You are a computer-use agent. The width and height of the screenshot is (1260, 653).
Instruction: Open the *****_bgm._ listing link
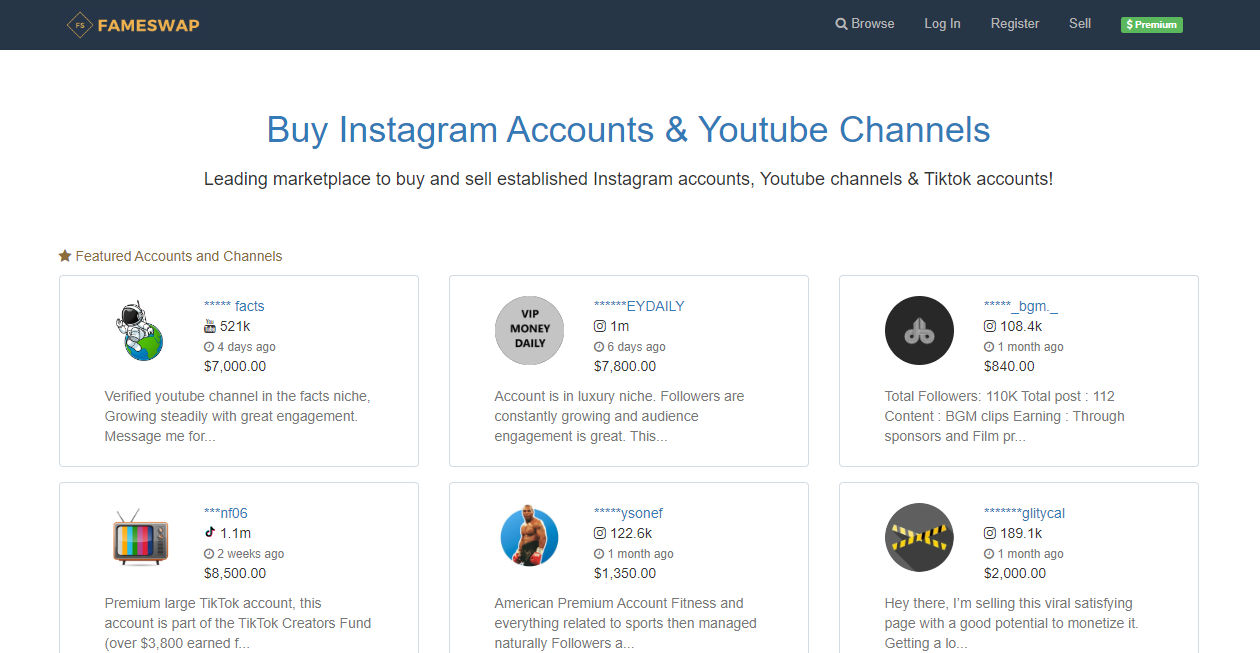tap(1021, 306)
